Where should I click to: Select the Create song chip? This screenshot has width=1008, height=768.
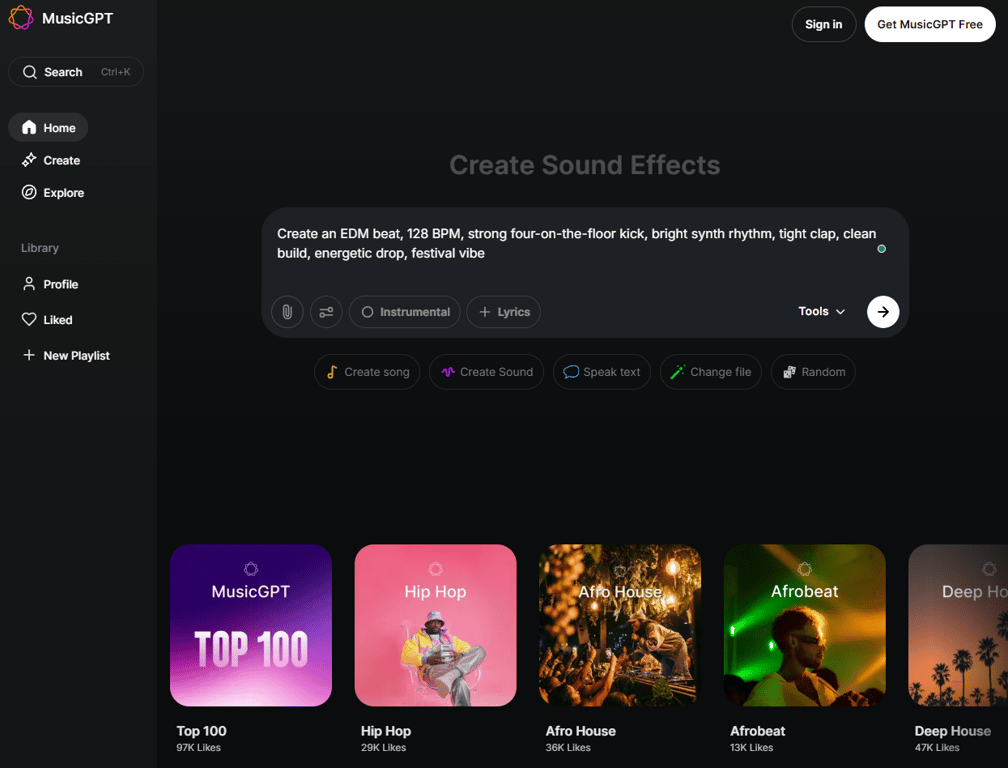[x=367, y=372]
